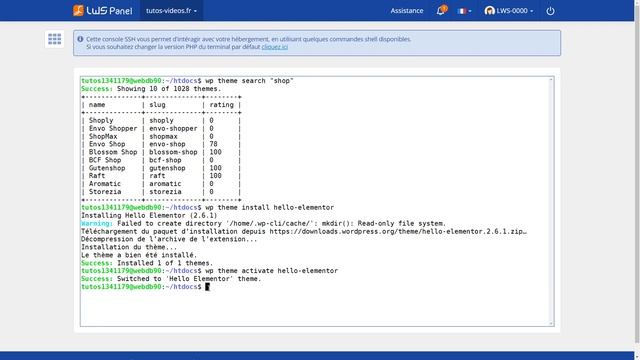Open the grid apps menu icon
The image size is (640, 360).
54,39
